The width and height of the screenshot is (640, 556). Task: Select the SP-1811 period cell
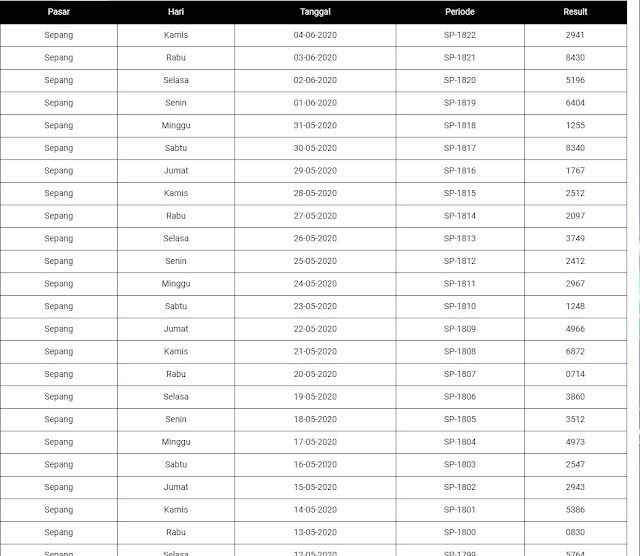460,284
